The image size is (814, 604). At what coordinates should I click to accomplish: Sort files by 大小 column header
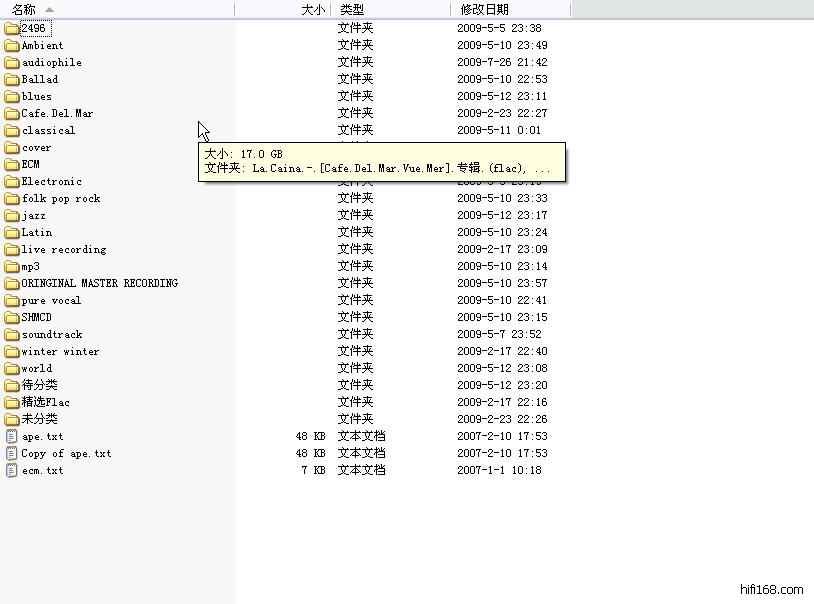[312, 9]
